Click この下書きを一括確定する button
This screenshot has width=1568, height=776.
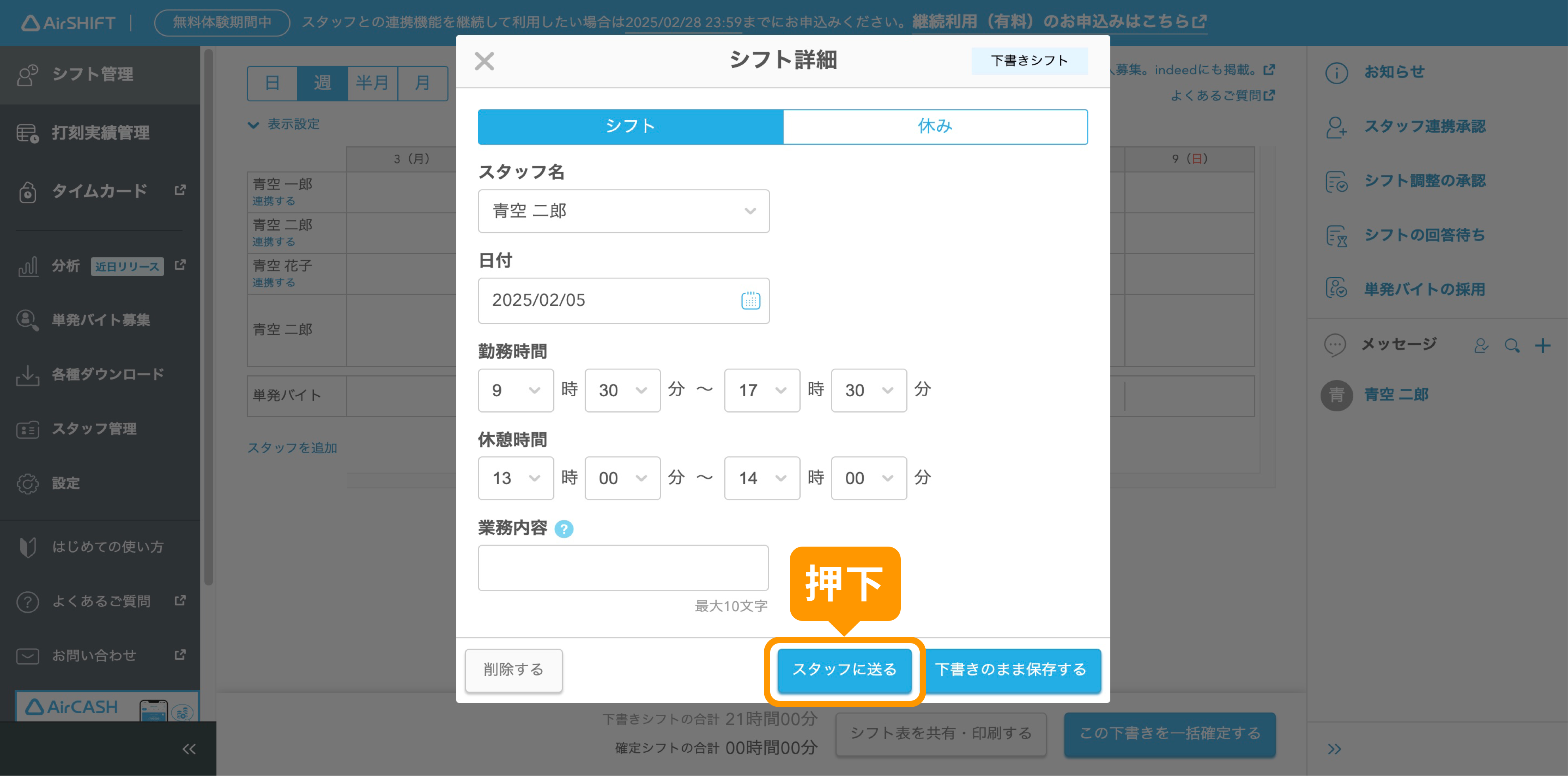(x=1169, y=734)
